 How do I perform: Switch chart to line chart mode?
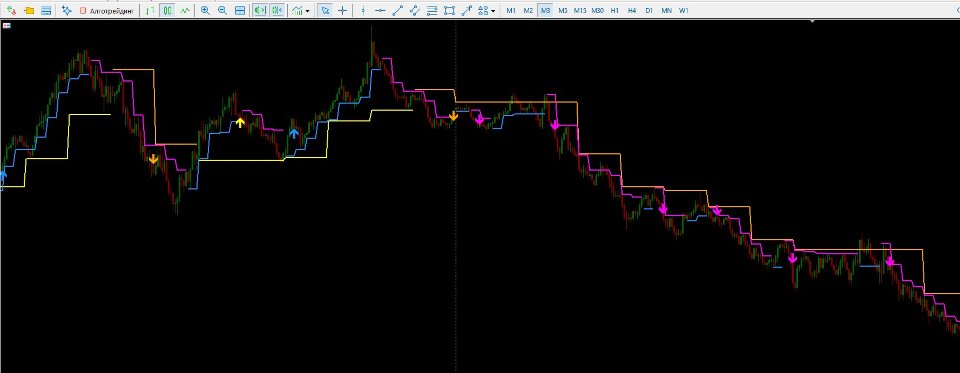pos(184,10)
